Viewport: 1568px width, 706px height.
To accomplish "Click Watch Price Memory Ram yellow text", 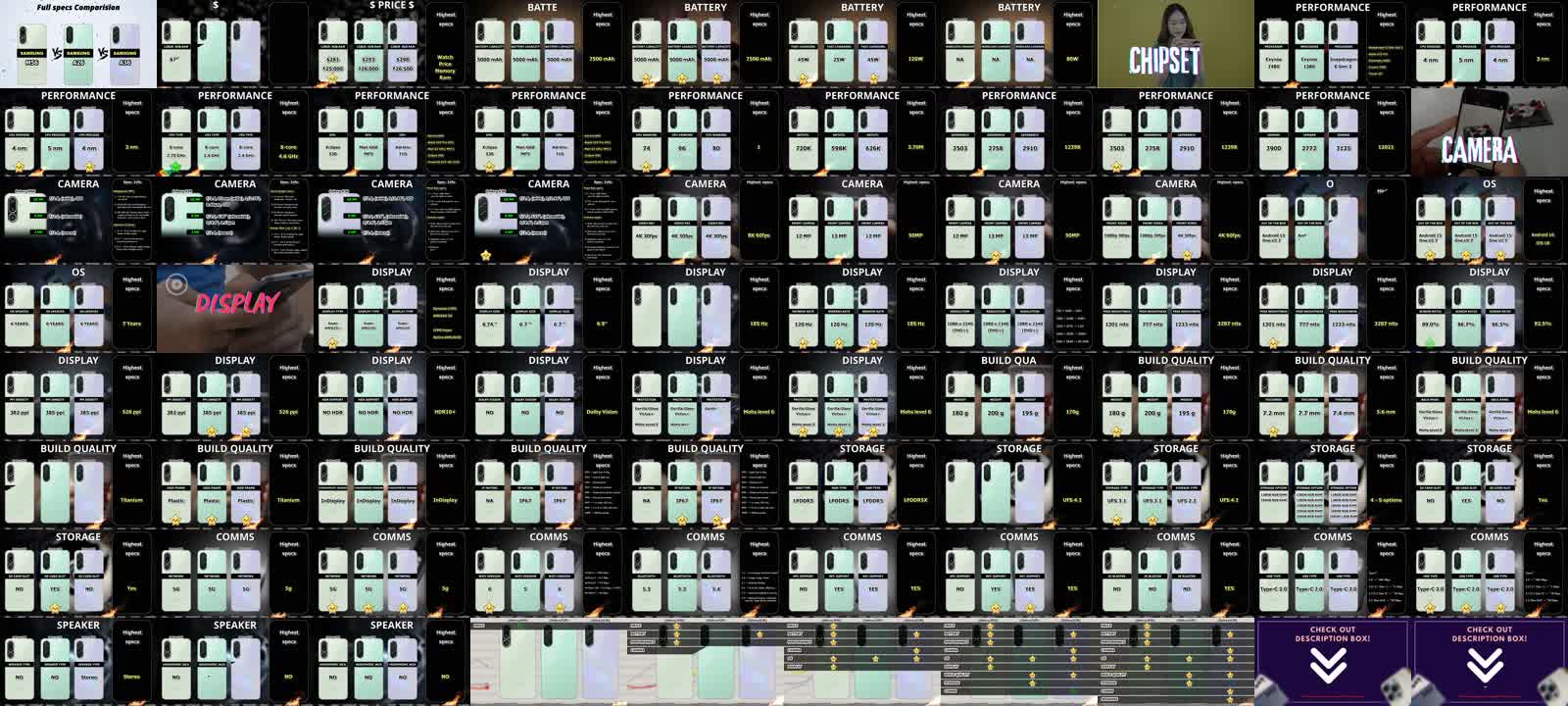I will tap(445, 67).
